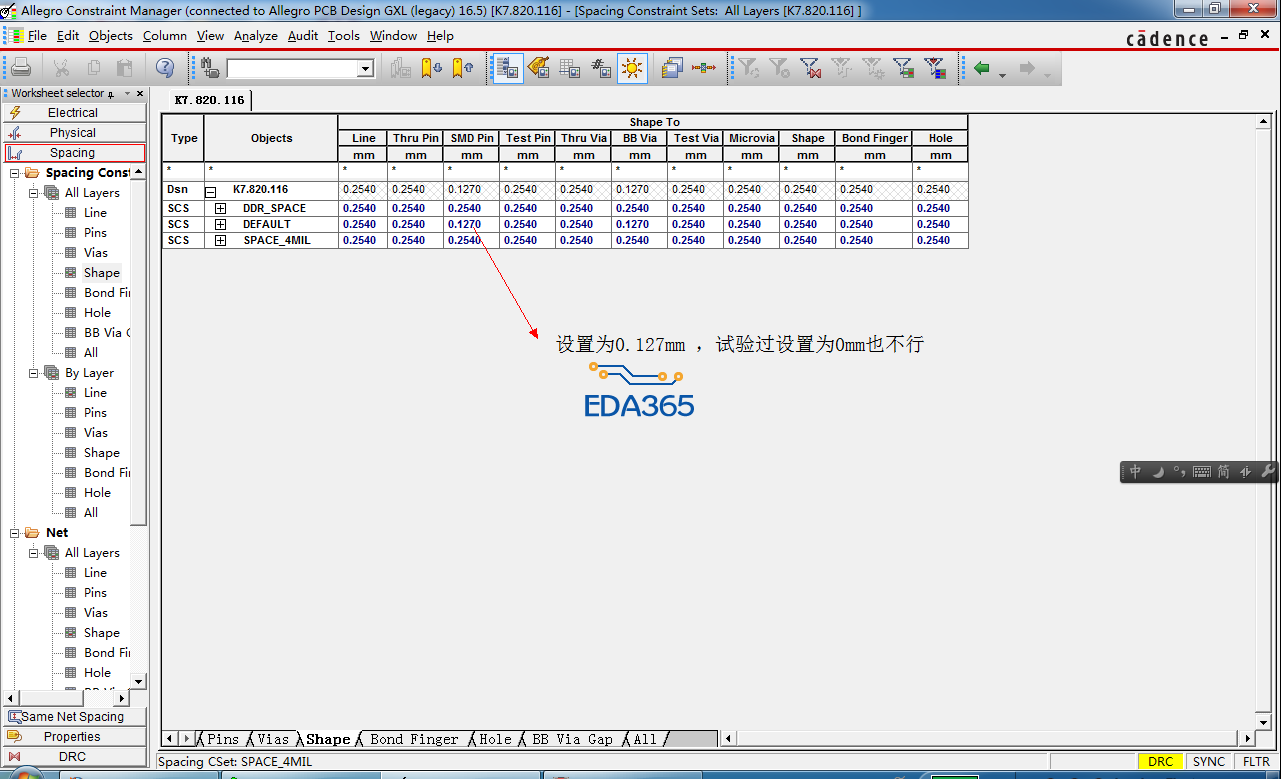Click the Worksheet selector tree scroll-down arrow
Image resolution: width=1281 pixels, height=779 pixels.
[139, 681]
